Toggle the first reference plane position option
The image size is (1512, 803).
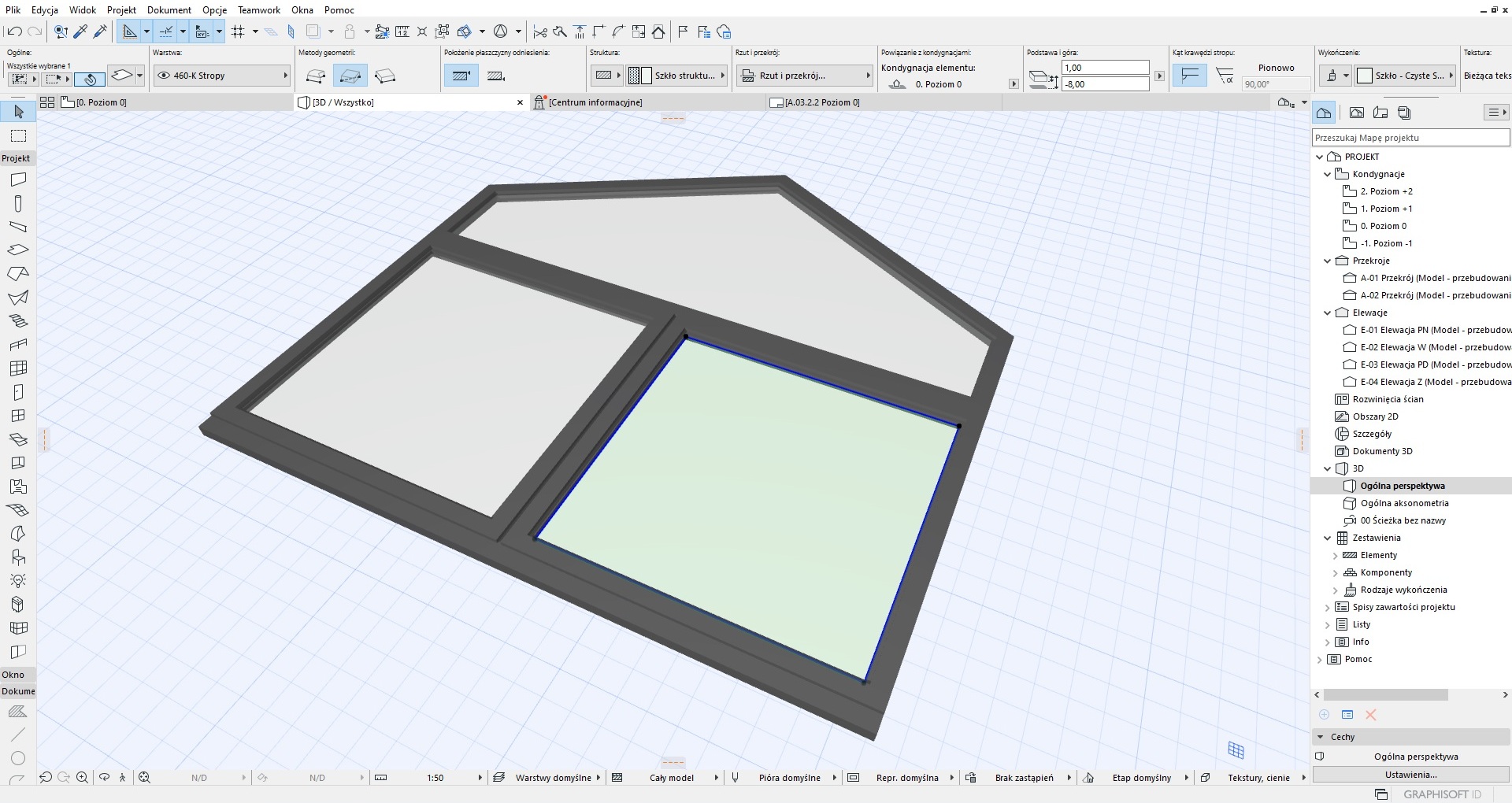pyautogui.click(x=461, y=76)
